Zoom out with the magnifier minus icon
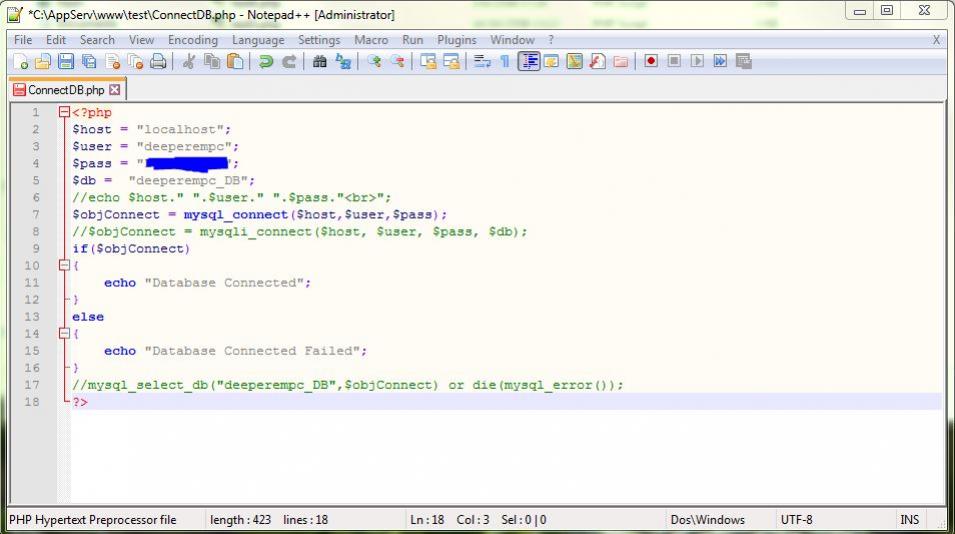This screenshot has height=534, width=955. click(x=397, y=61)
